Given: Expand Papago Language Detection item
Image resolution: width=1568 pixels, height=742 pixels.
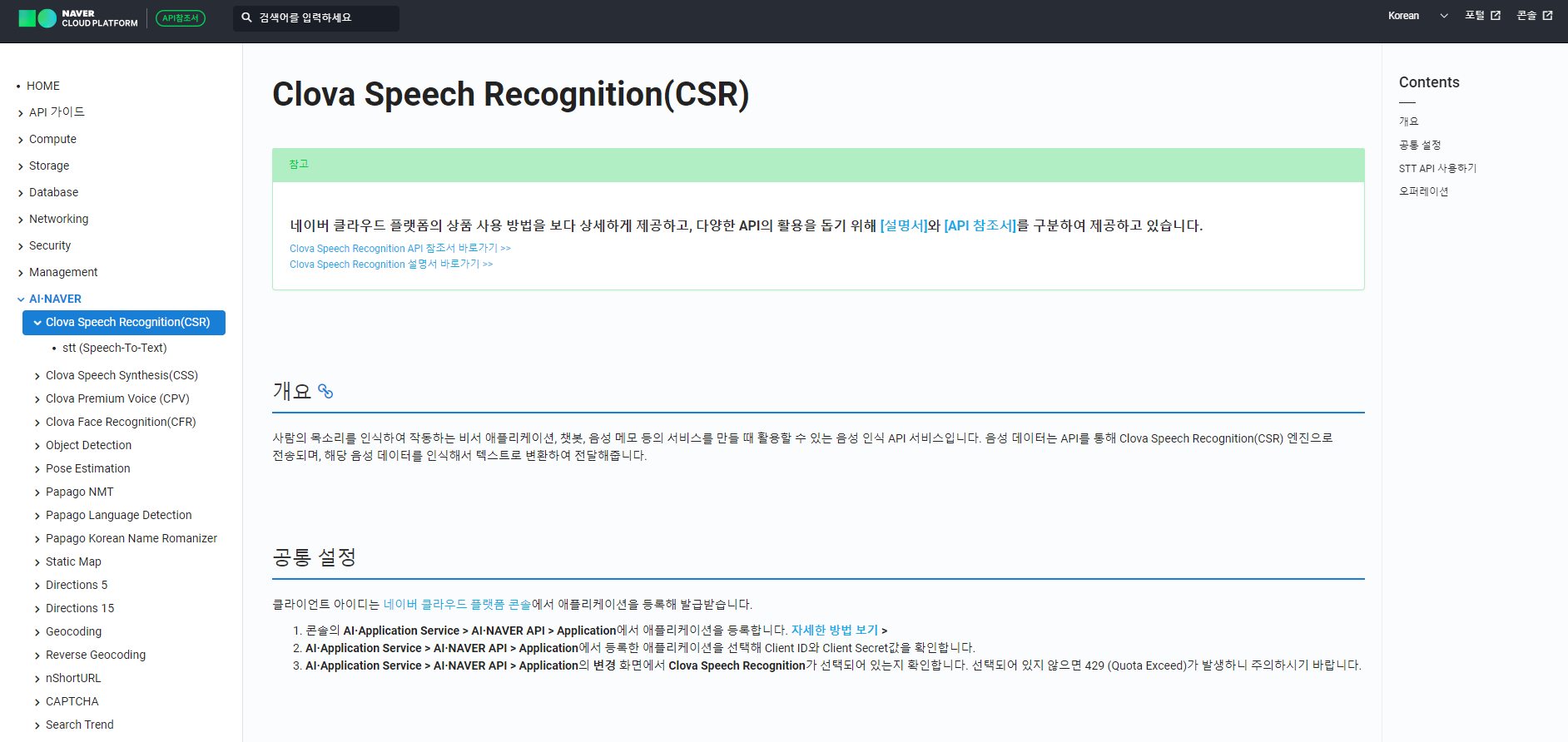Looking at the screenshot, I should (x=118, y=515).
